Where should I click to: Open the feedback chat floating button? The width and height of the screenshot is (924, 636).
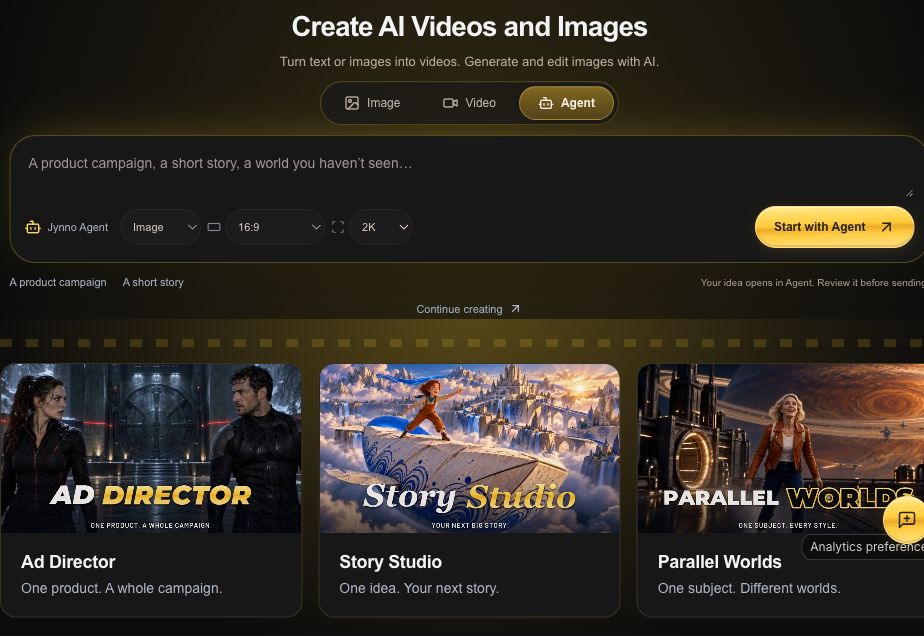[x=906, y=519]
